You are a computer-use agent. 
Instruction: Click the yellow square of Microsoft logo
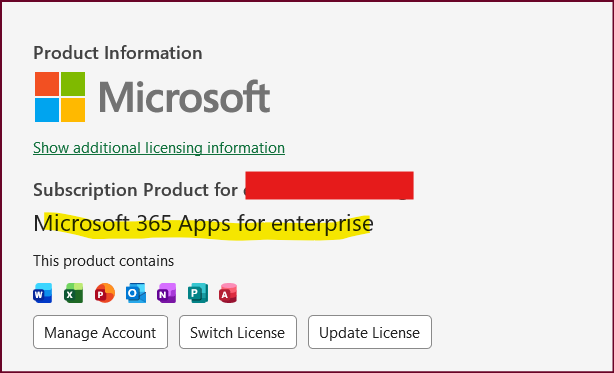click(73, 110)
